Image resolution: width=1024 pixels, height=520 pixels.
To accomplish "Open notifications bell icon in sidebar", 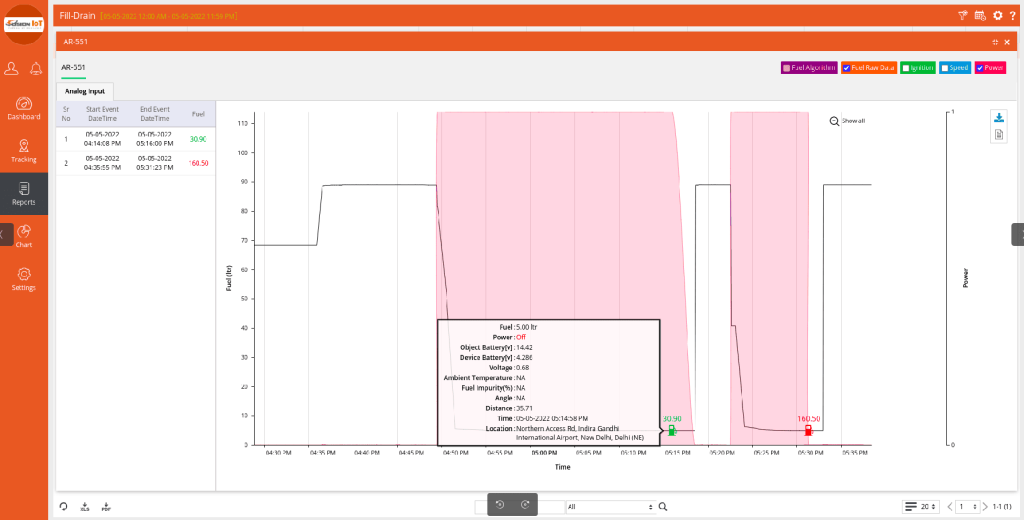I will 37,68.
